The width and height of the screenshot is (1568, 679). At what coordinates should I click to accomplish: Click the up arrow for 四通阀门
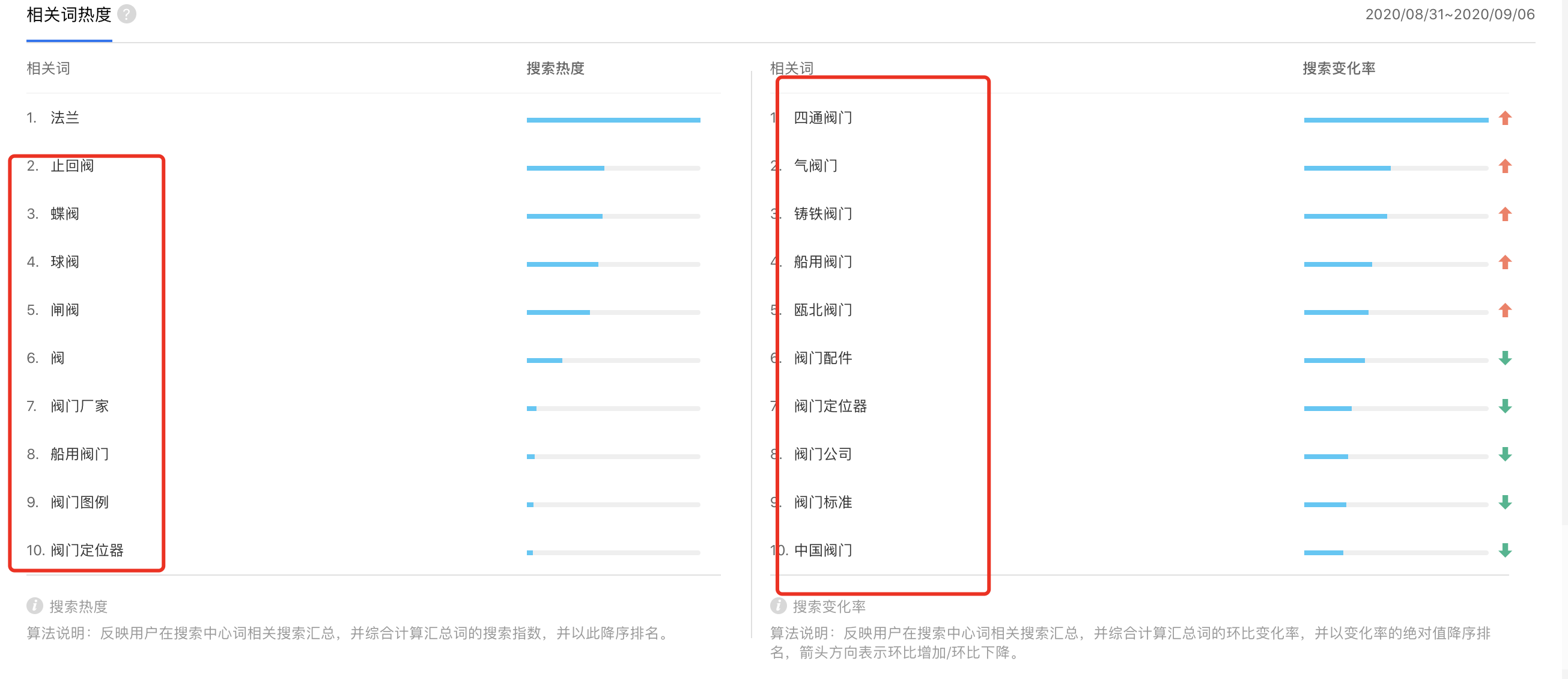pos(1505,118)
